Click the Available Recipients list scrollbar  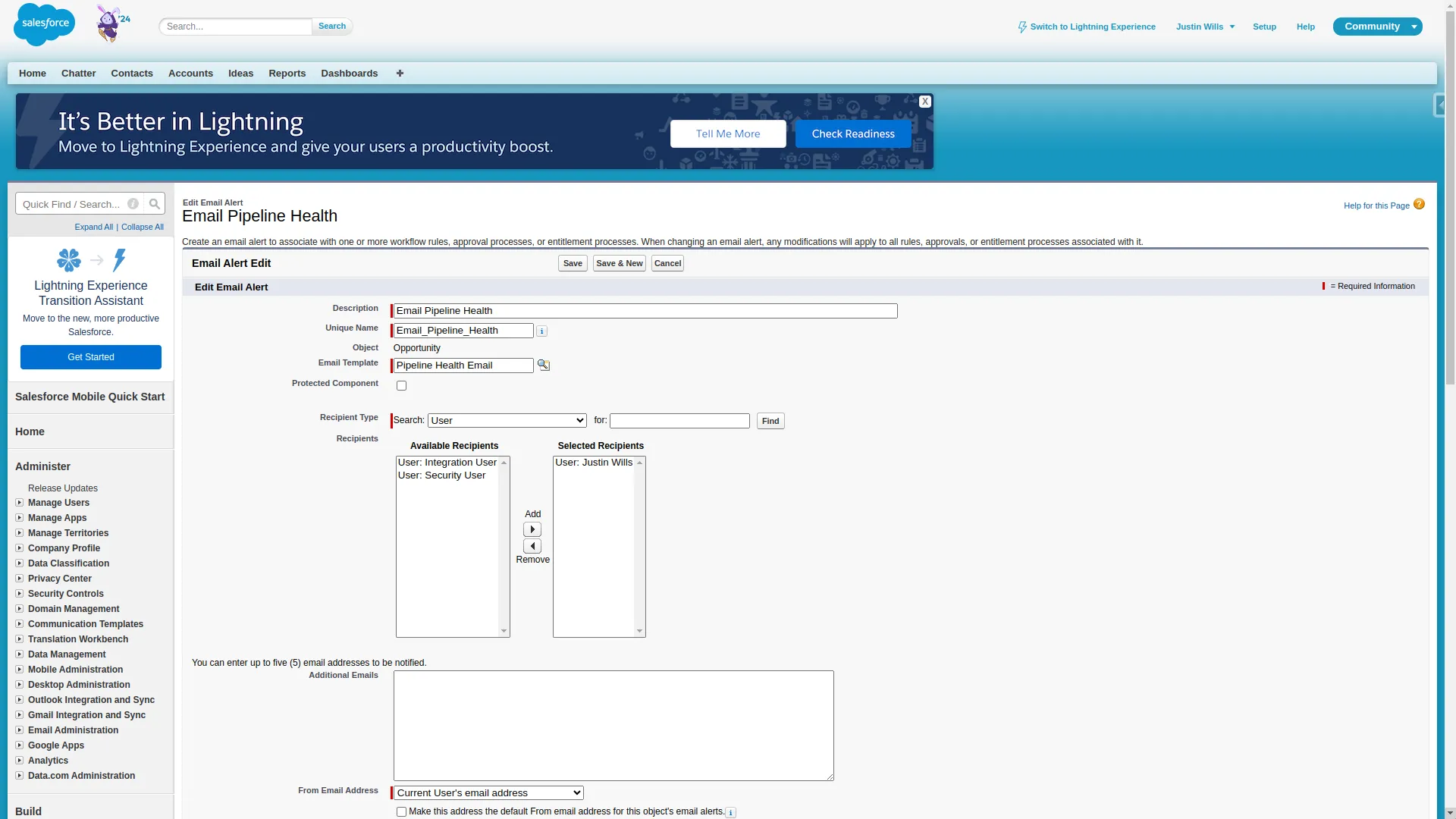pos(504,547)
